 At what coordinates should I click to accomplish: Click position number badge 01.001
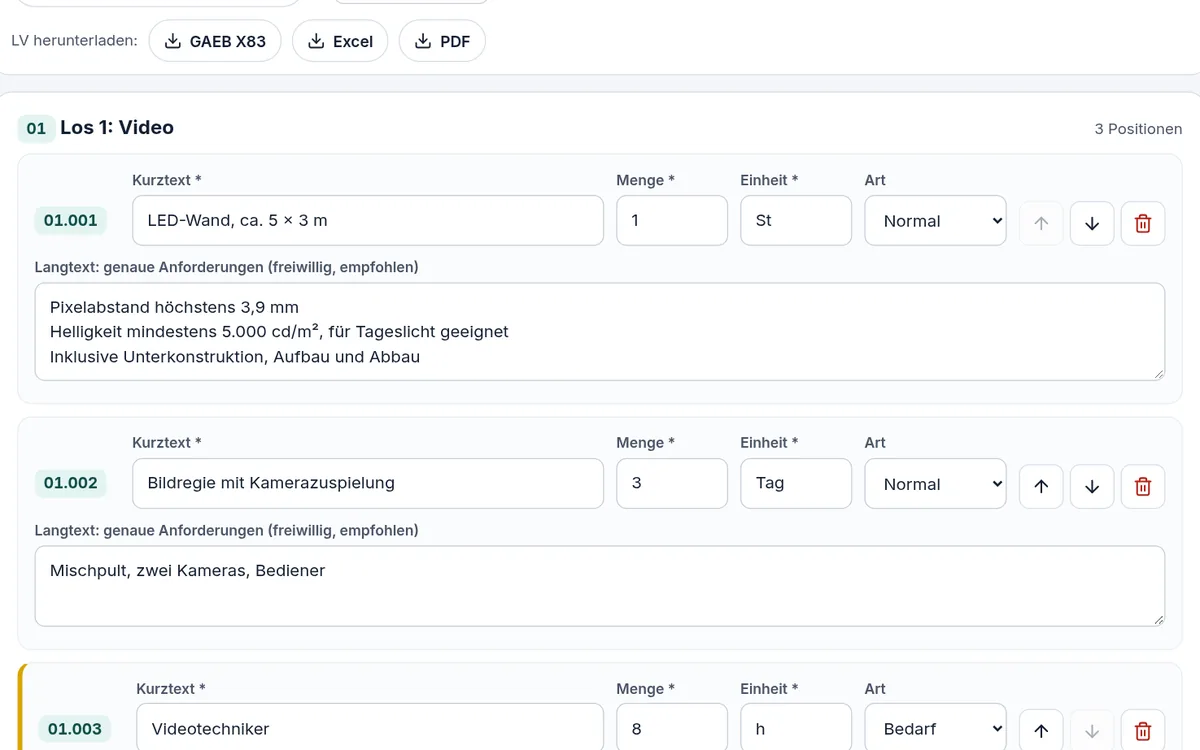(70, 220)
